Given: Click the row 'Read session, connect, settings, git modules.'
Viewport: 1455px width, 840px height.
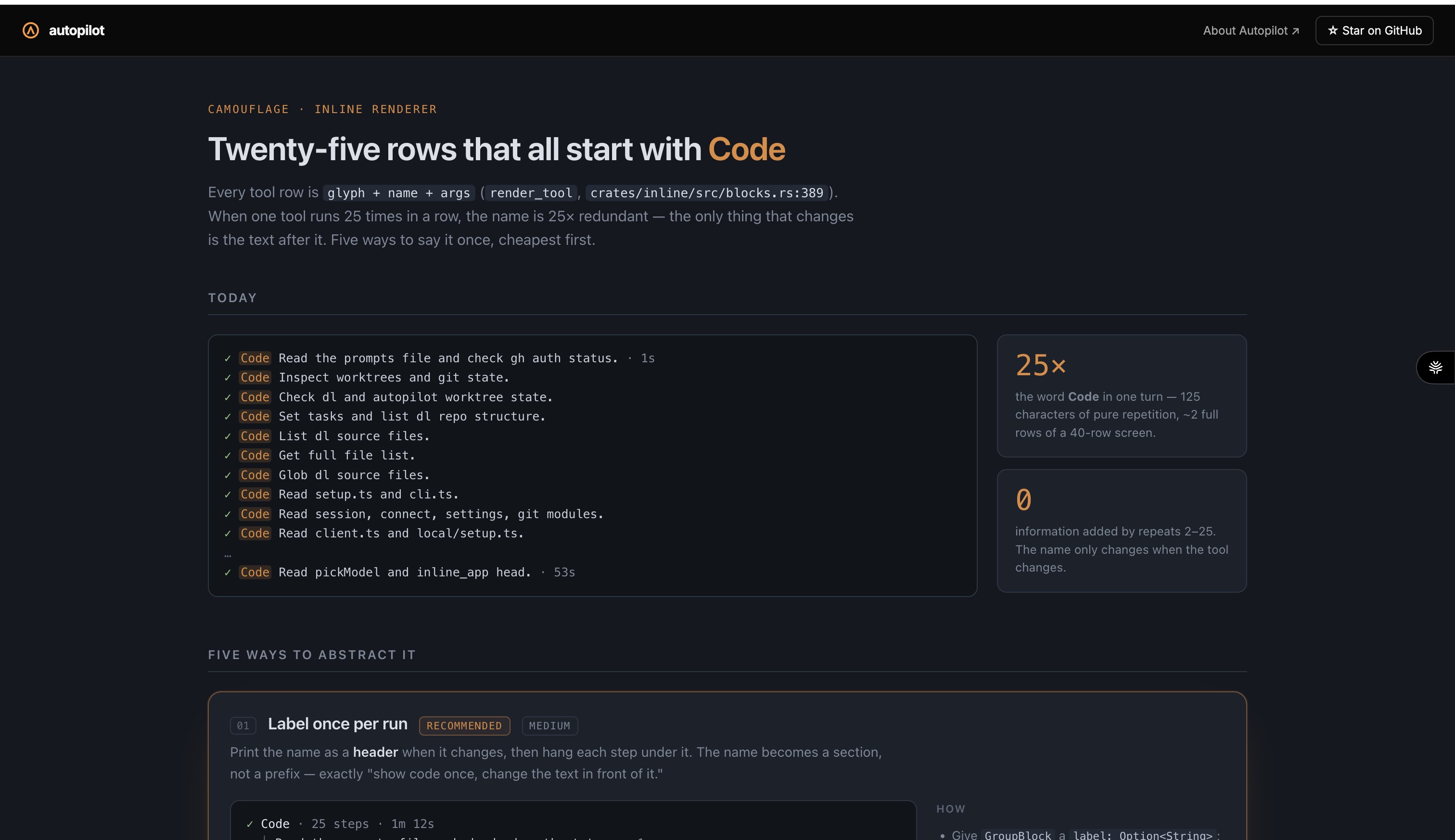Looking at the screenshot, I should point(414,514).
